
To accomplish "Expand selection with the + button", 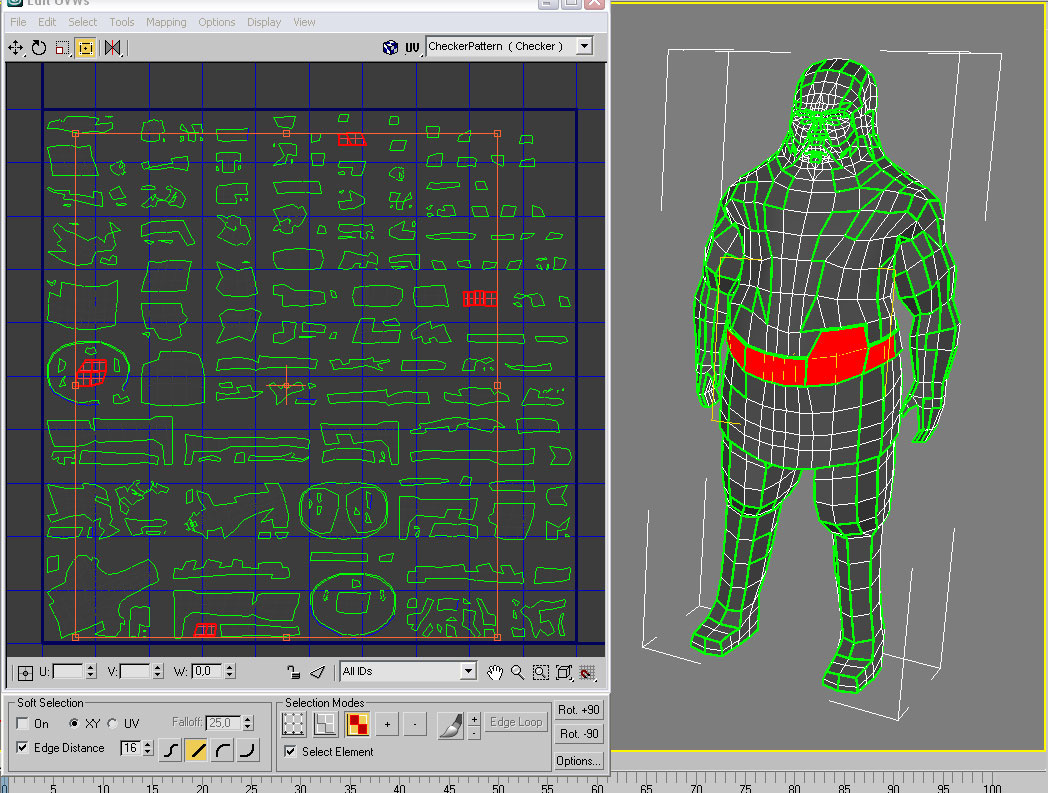I will [387, 724].
